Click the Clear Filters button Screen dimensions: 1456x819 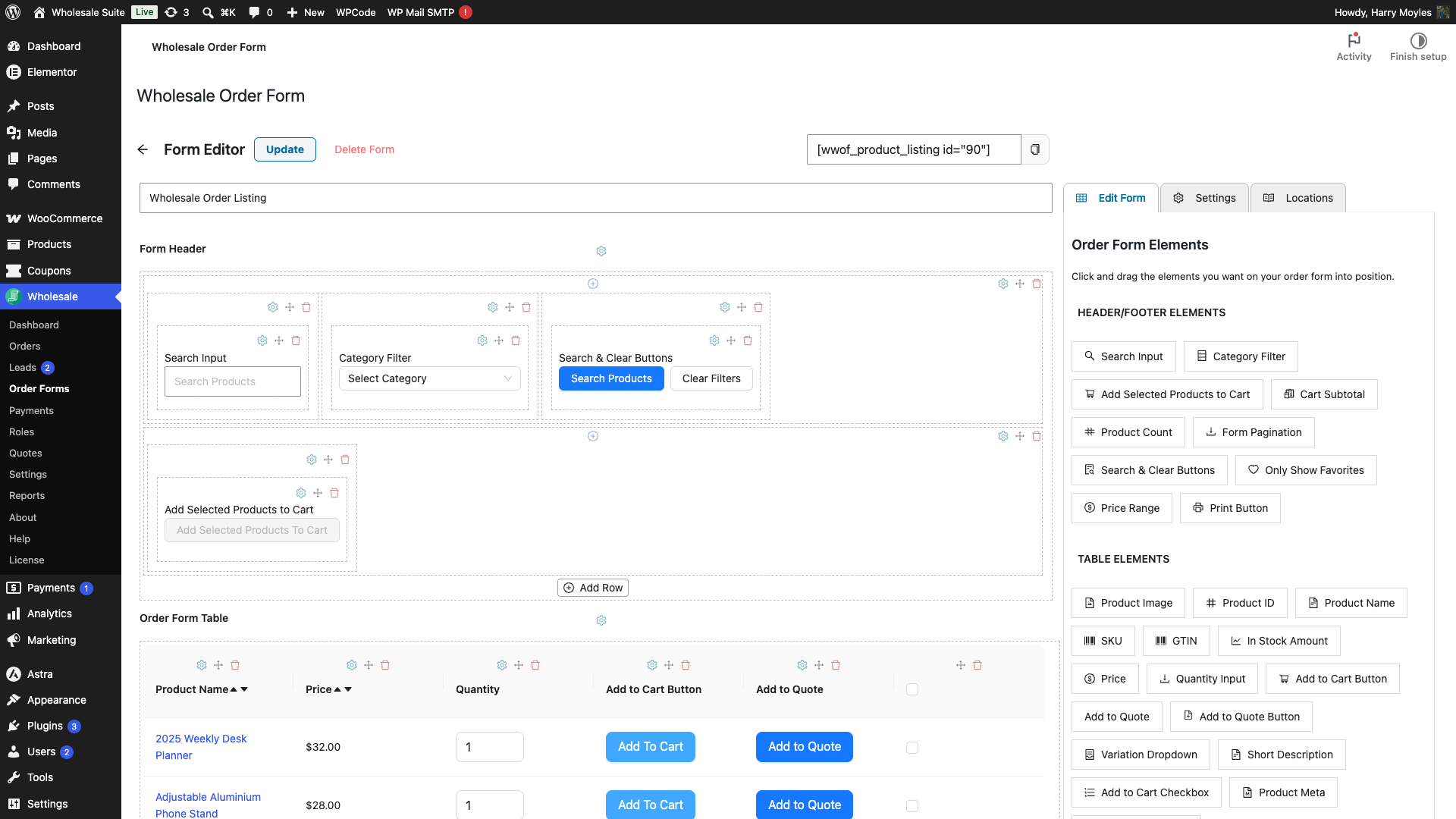click(x=711, y=378)
